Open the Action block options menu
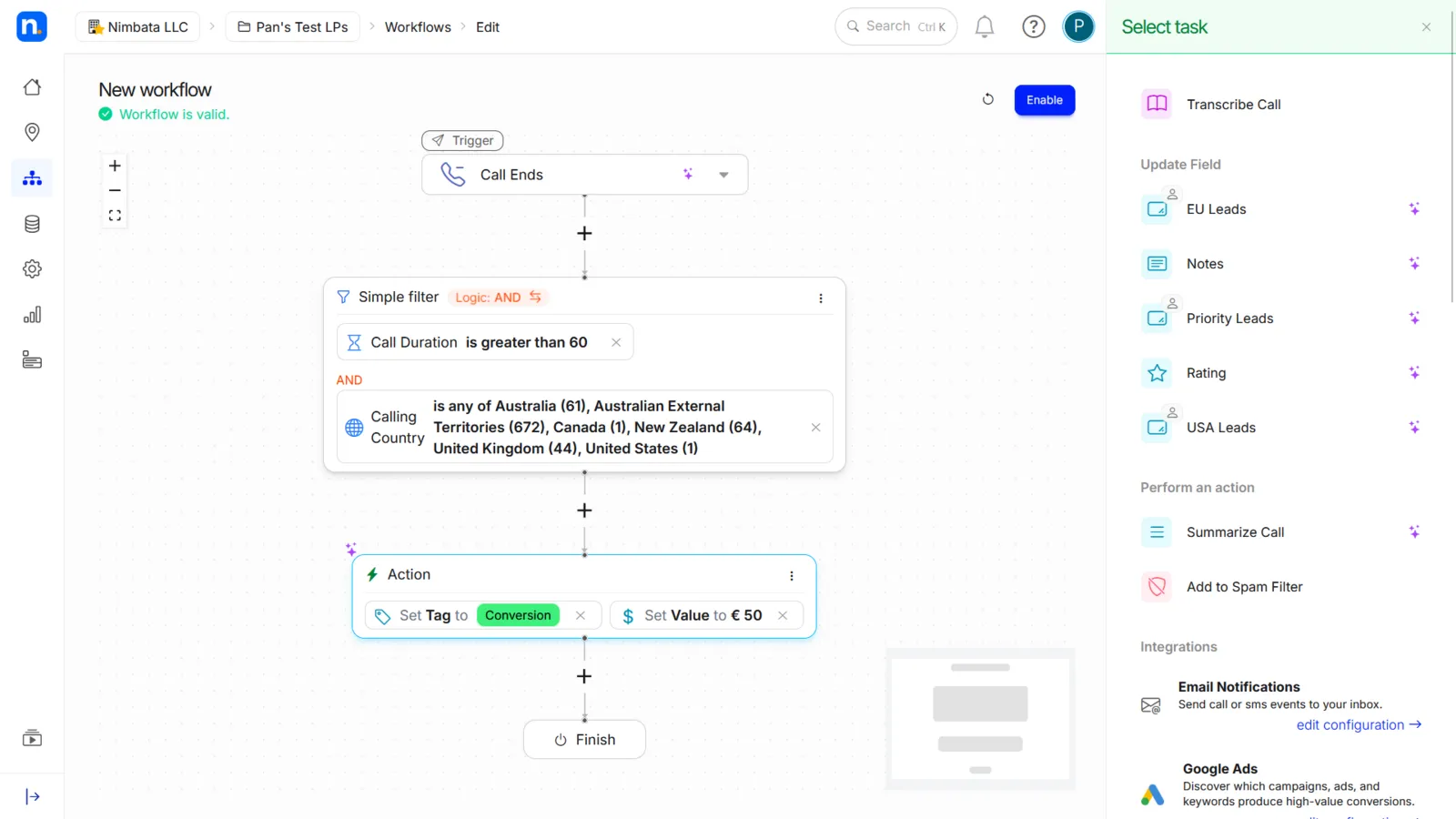Image resolution: width=1456 pixels, height=819 pixels. tap(792, 576)
